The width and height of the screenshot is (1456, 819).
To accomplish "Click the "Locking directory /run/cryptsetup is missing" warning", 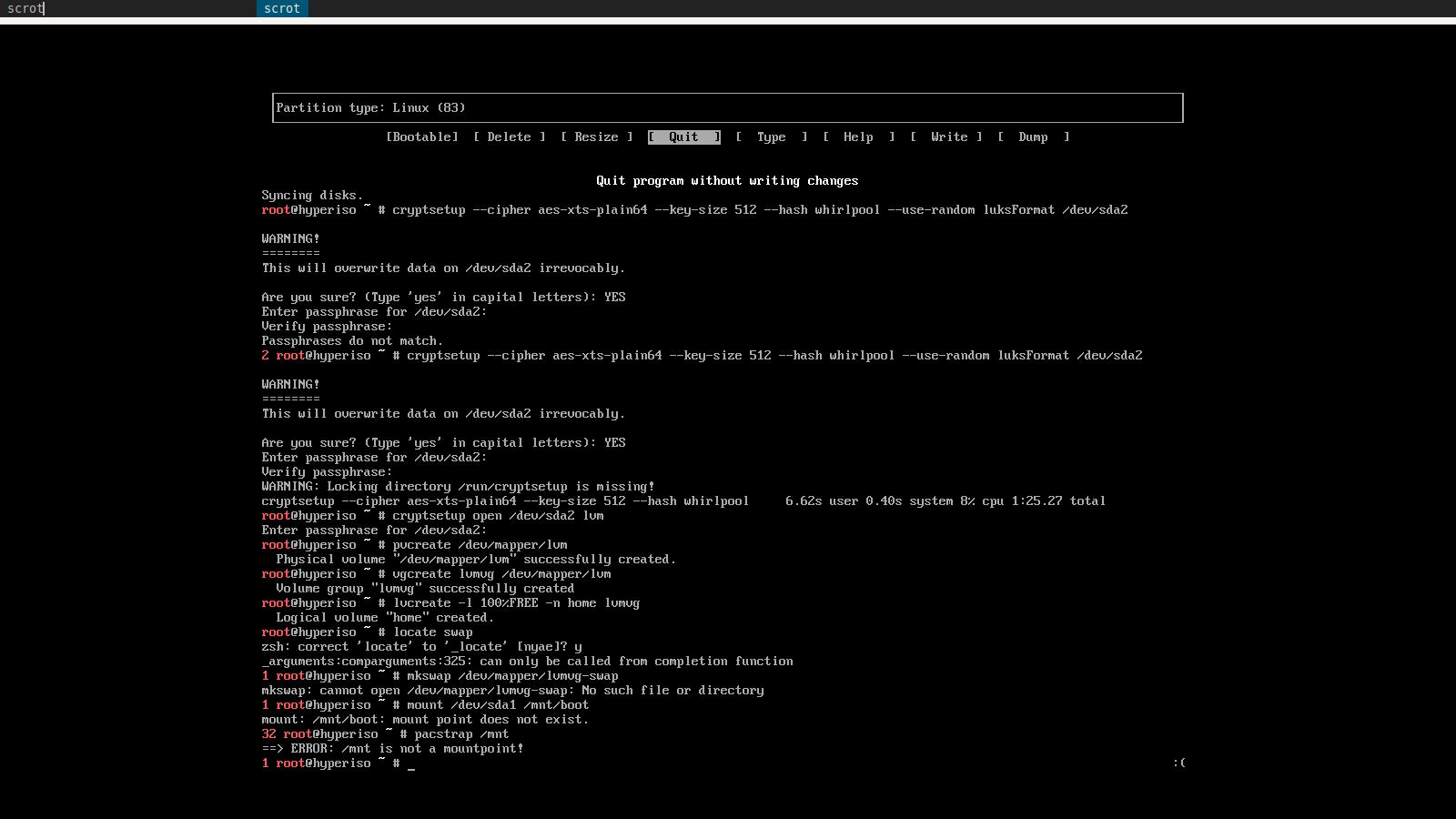I will click(458, 487).
